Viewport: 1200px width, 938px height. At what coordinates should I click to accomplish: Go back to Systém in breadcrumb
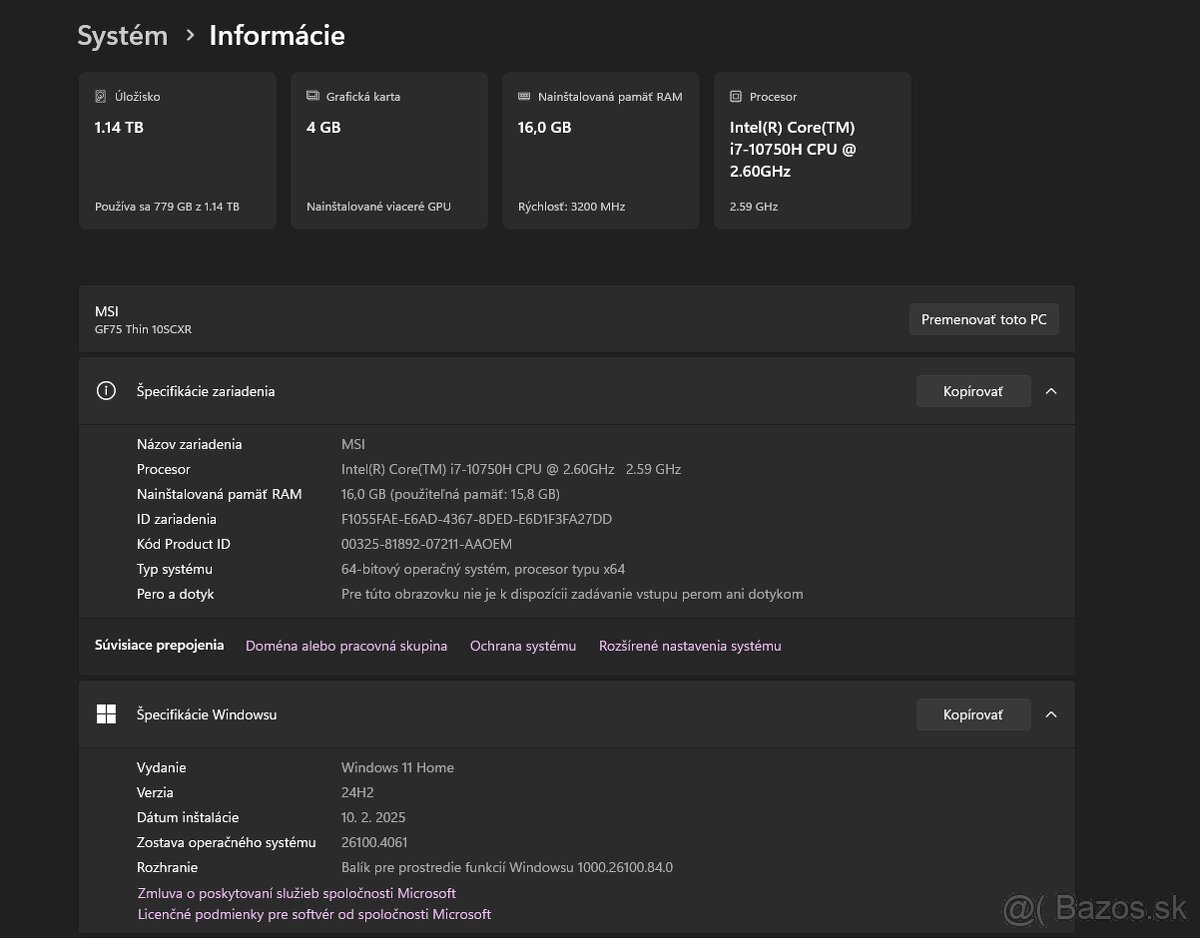pyautogui.click(x=122, y=36)
